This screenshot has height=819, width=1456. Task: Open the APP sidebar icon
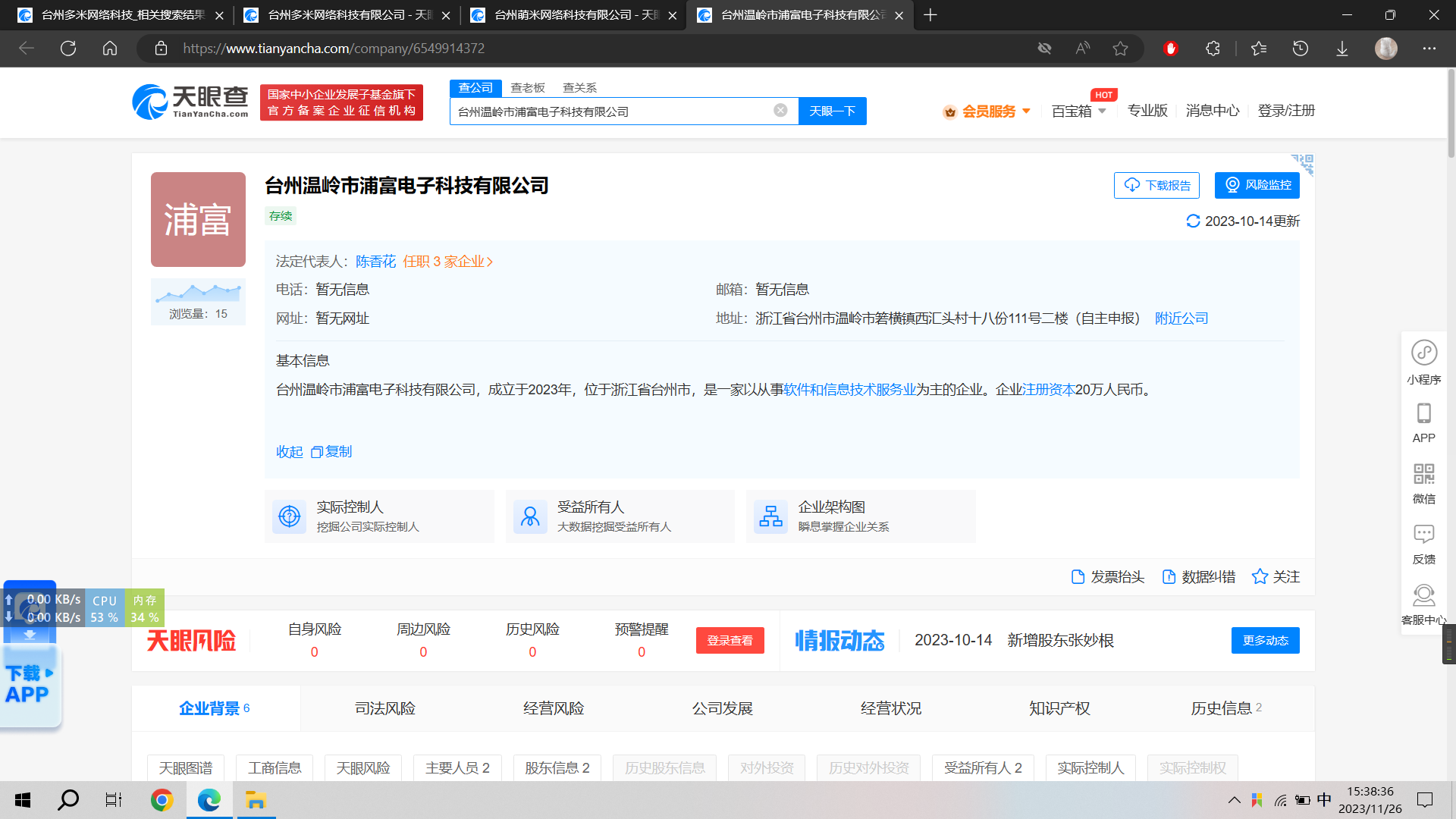1423,423
